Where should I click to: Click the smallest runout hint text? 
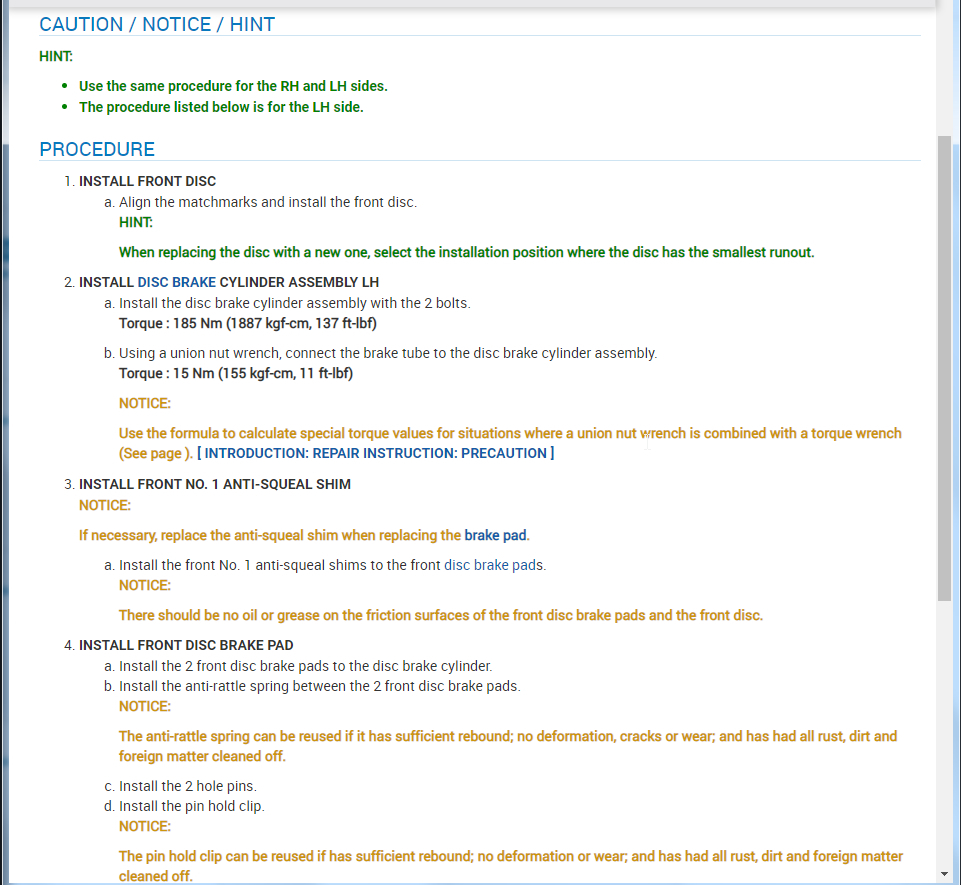(466, 252)
